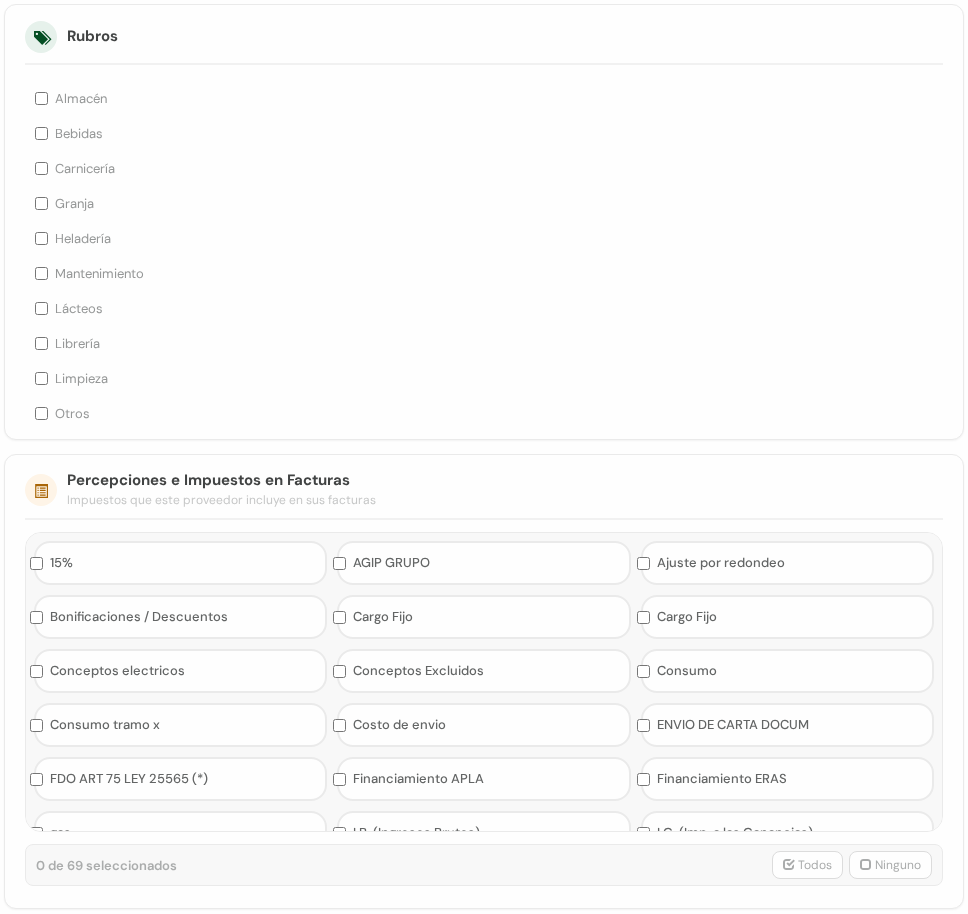The width and height of the screenshot is (968, 914).
Task: Mark the Heladería rubro checkbox
Action: [x=41, y=239]
